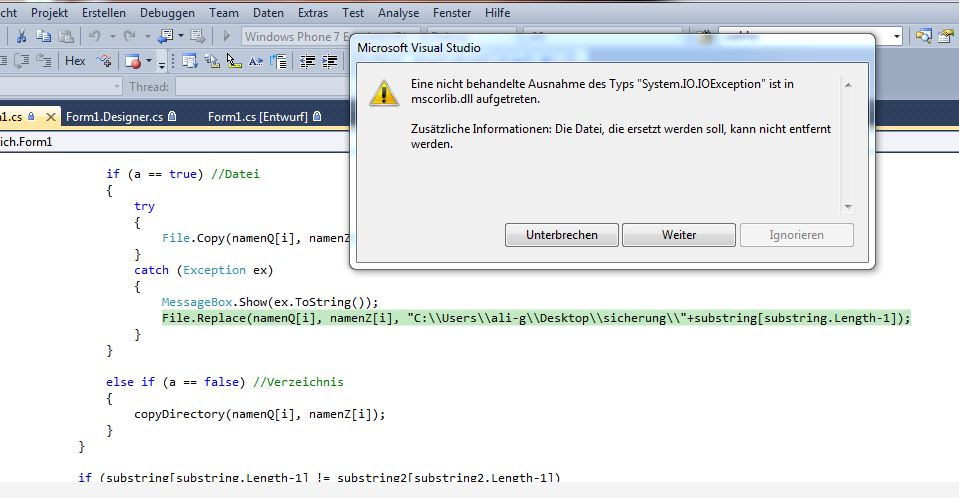Click the Step Over debug icon
Viewport: 959px width, 498px height.
click(x=22, y=61)
